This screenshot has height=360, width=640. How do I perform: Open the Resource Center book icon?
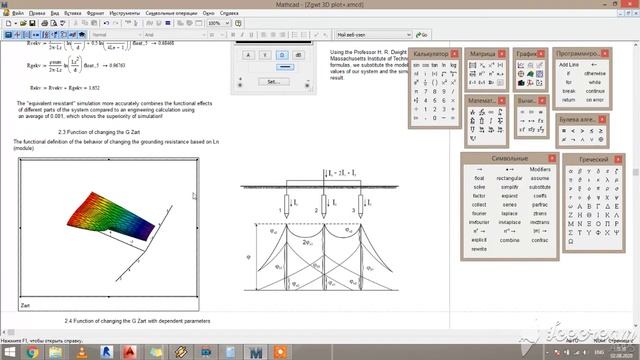click(238, 23)
